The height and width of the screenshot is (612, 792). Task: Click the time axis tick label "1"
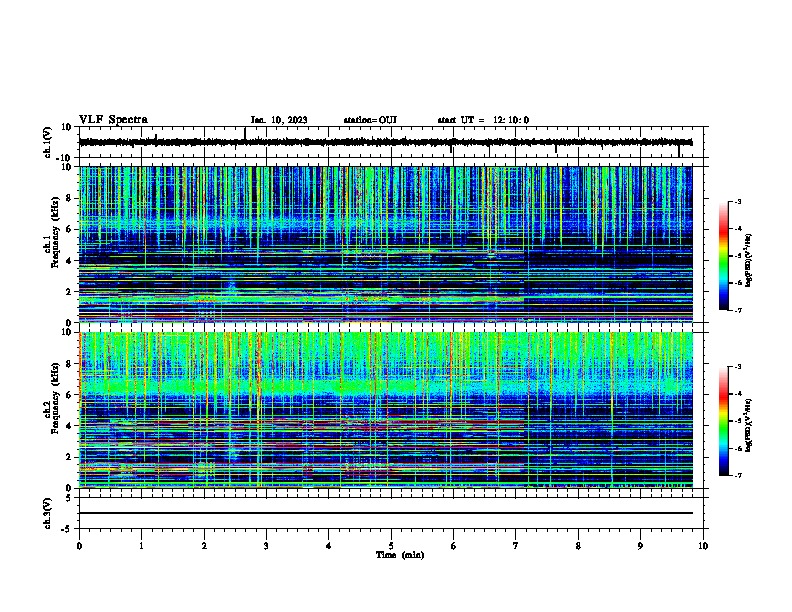click(141, 546)
